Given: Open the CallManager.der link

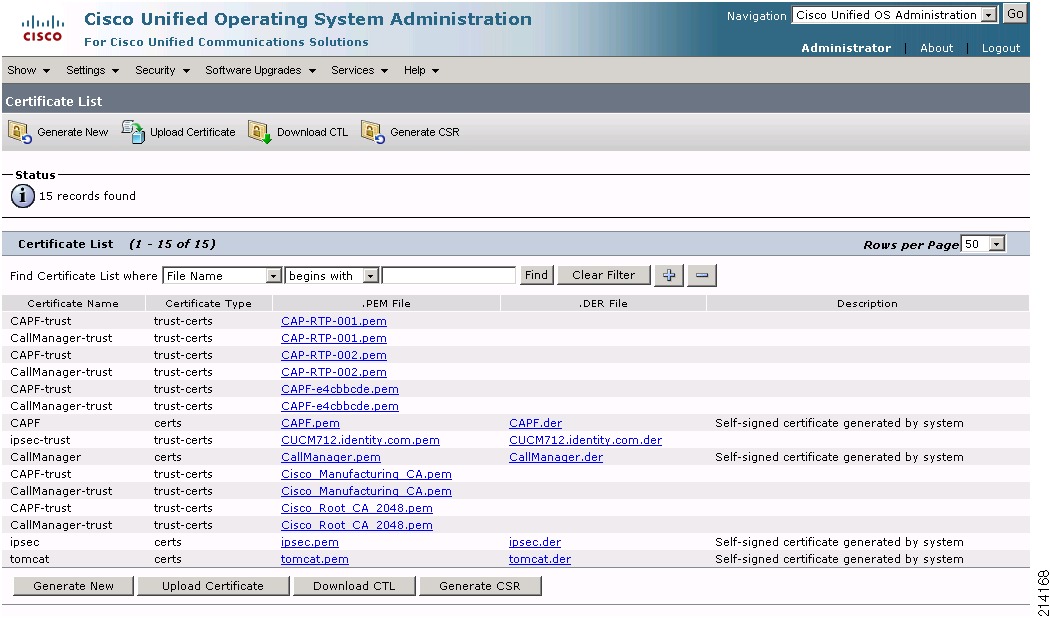Looking at the screenshot, I should [556, 457].
